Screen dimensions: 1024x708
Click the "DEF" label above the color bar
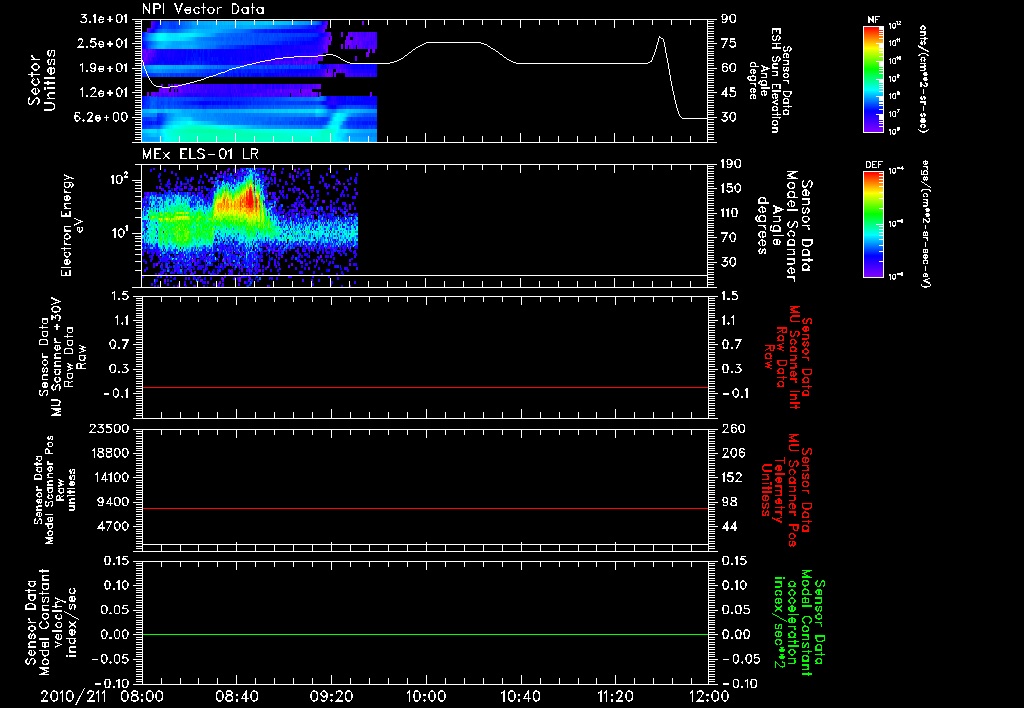(874, 165)
